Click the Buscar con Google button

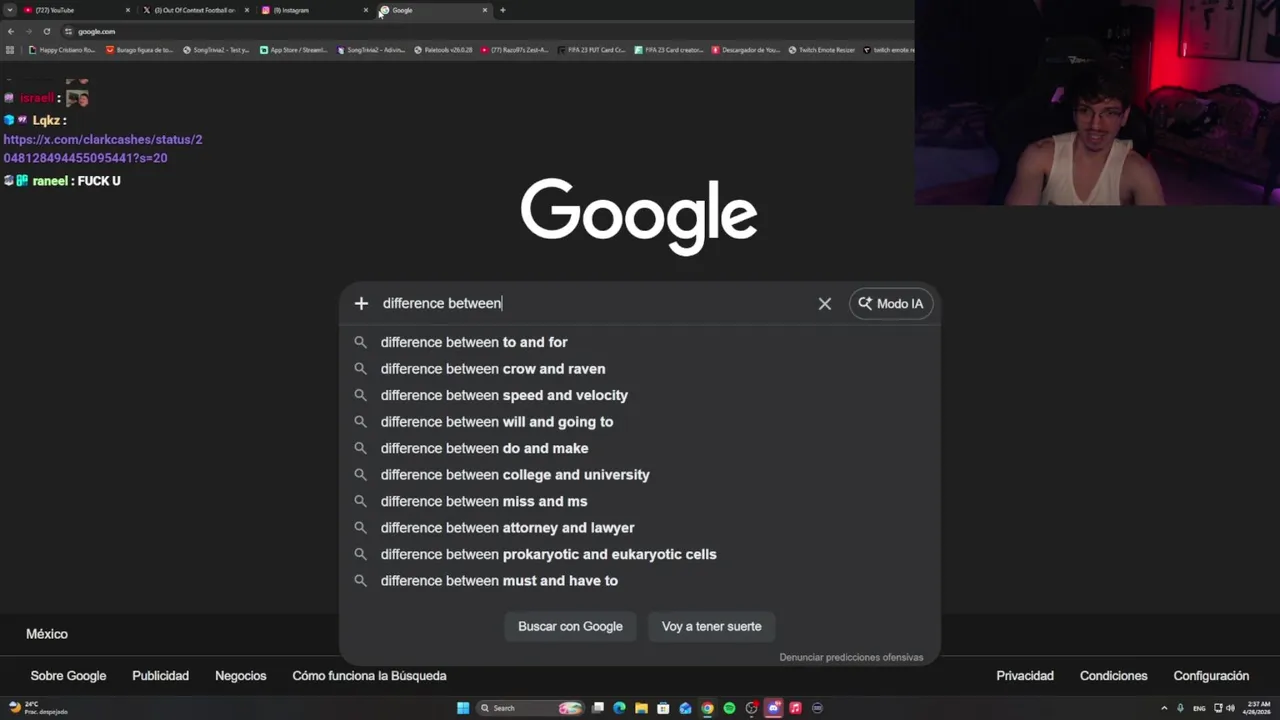(x=570, y=627)
